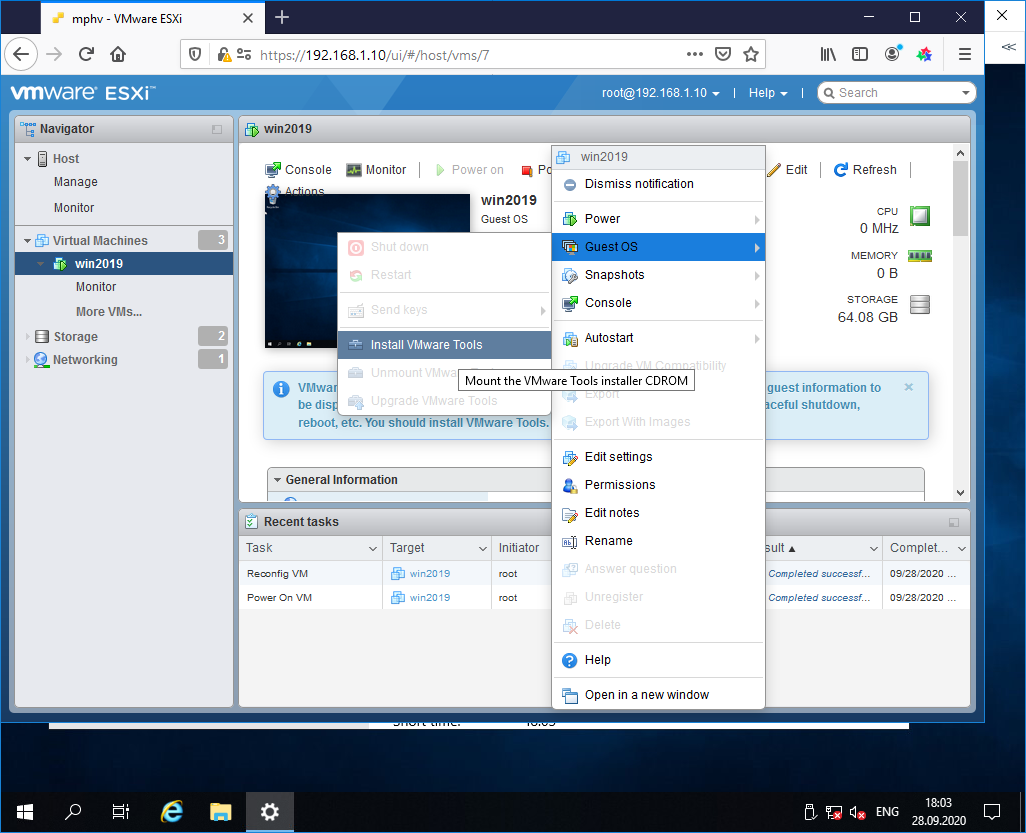This screenshot has height=833, width=1026.
Task: Open Firefox page actions ellipsis
Action: click(x=695, y=54)
